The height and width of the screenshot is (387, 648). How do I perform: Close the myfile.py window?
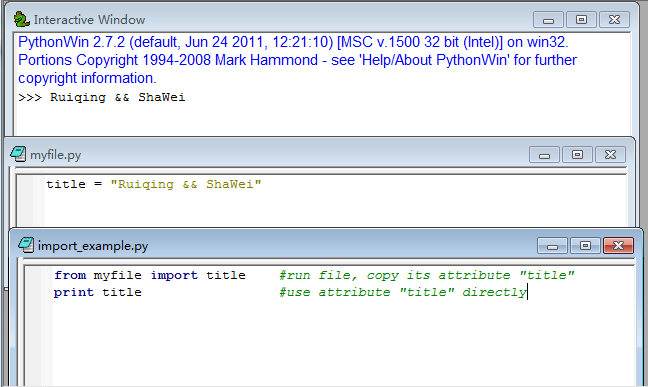pos(610,155)
